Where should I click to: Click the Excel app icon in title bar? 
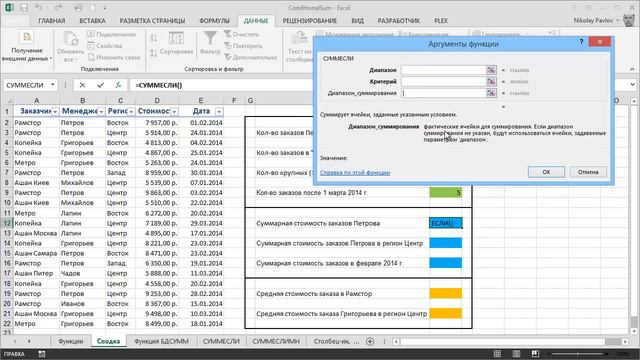coord(9,7)
